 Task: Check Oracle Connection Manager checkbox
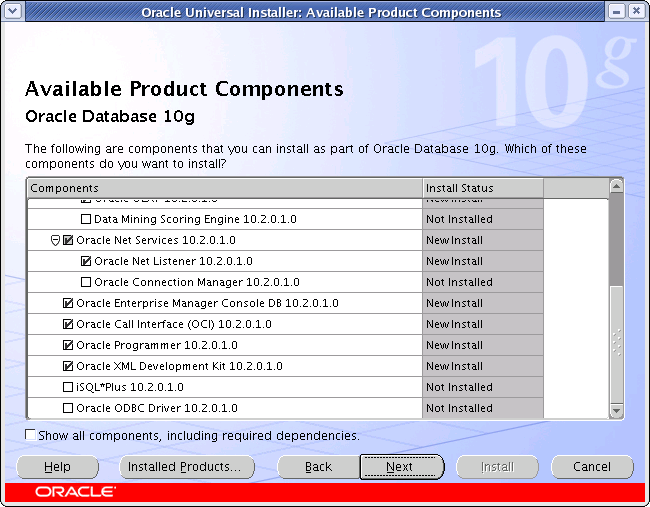coord(86,282)
